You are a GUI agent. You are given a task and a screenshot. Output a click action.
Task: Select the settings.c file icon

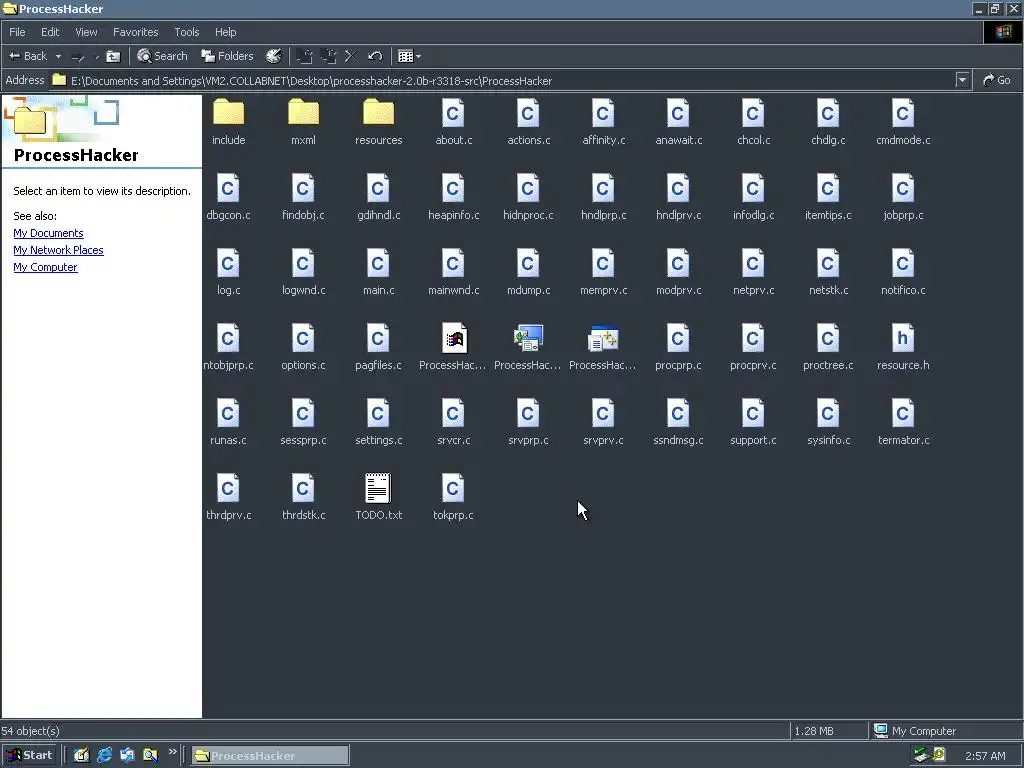pyautogui.click(x=378, y=413)
